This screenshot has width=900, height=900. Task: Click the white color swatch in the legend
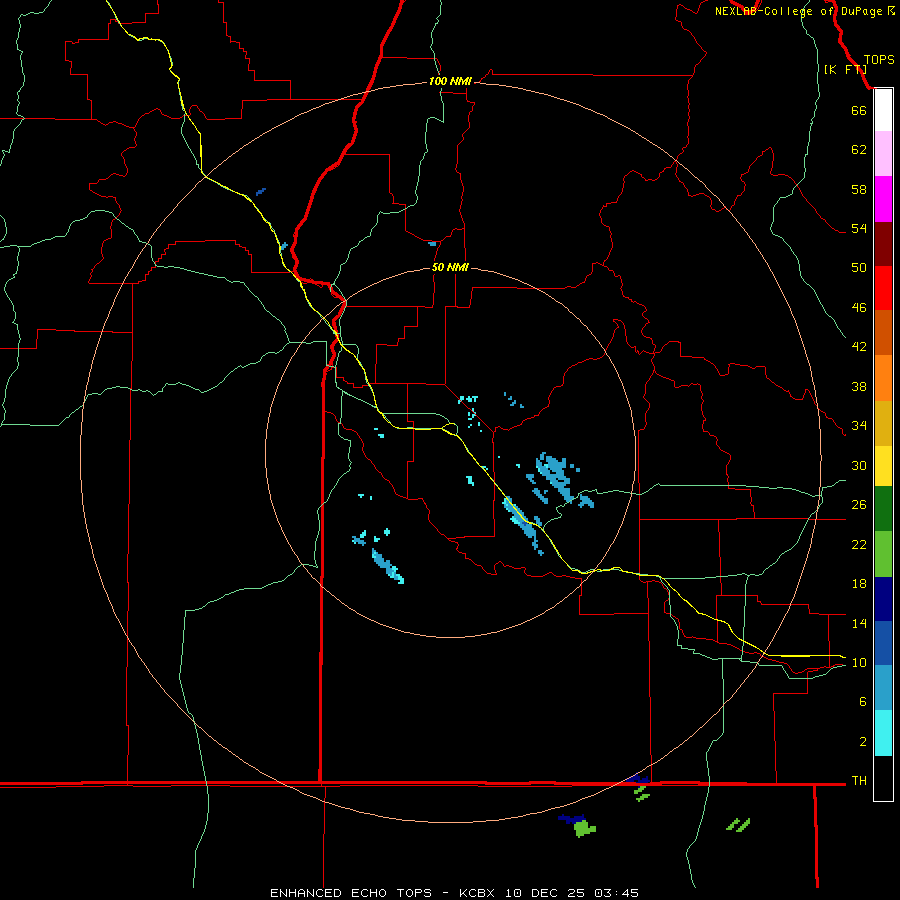883,110
